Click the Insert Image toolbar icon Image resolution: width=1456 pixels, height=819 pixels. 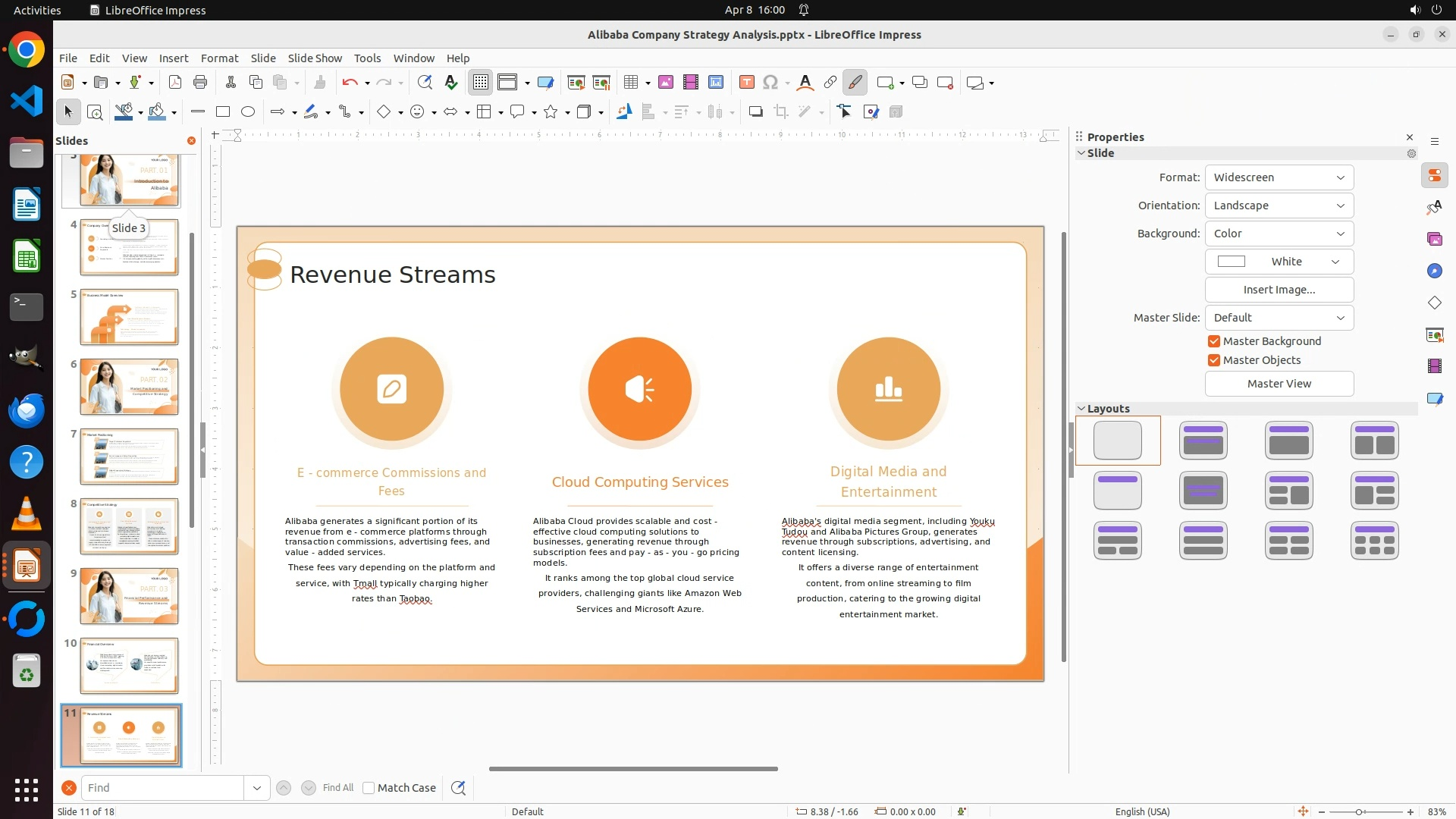[x=666, y=83]
